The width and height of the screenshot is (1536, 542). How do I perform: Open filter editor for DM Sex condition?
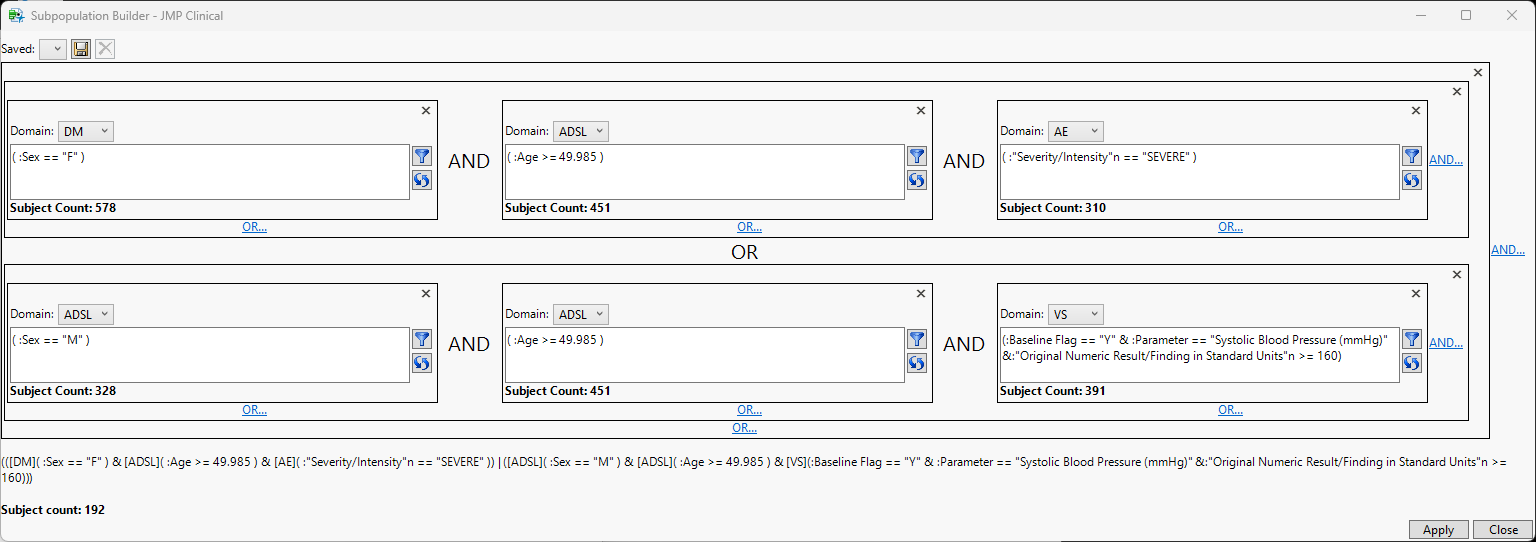(x=422, y=156)
